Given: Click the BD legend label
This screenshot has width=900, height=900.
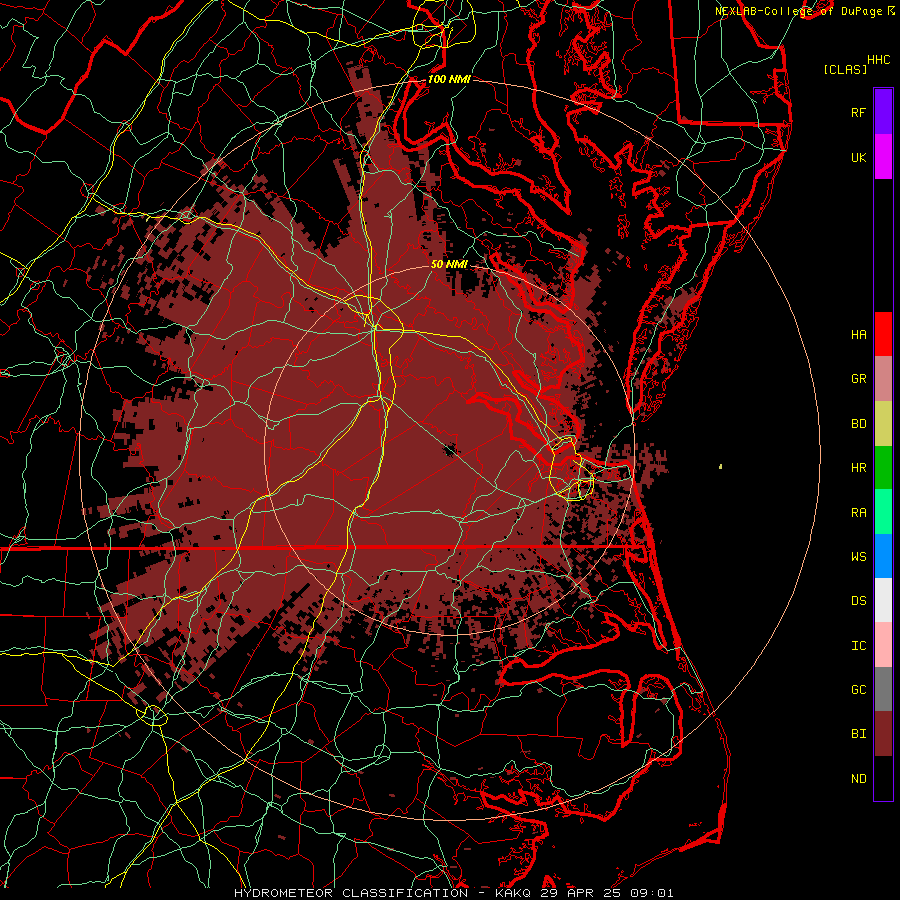Looking at the screenshot, I should pyautogui.click(x=858, y=424).
